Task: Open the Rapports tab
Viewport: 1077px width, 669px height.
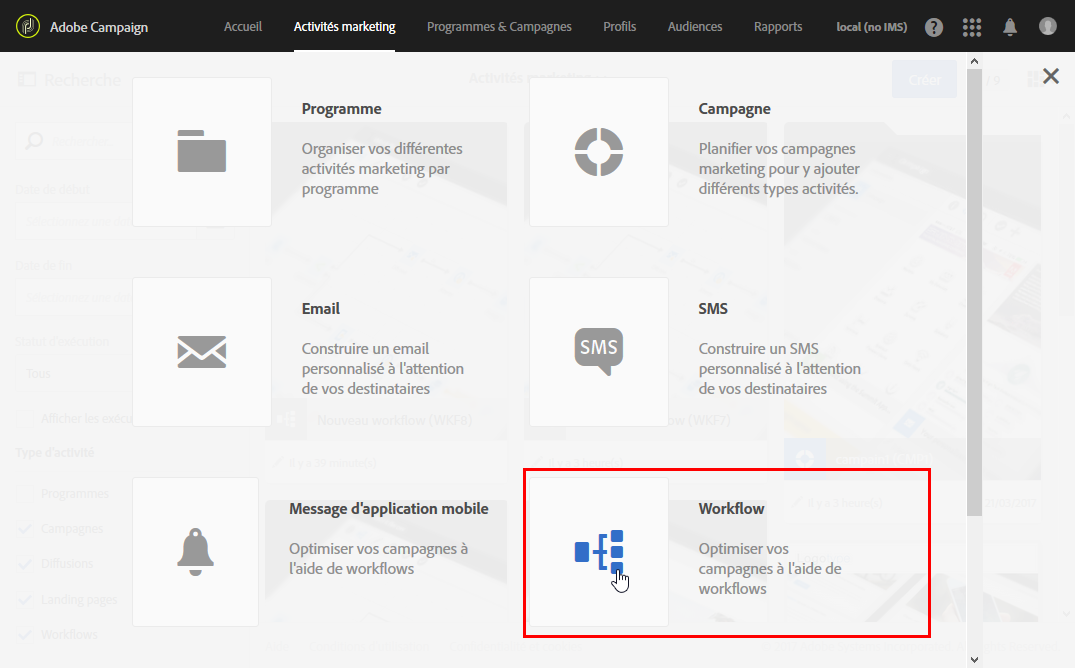Action: tap(778, 26)
